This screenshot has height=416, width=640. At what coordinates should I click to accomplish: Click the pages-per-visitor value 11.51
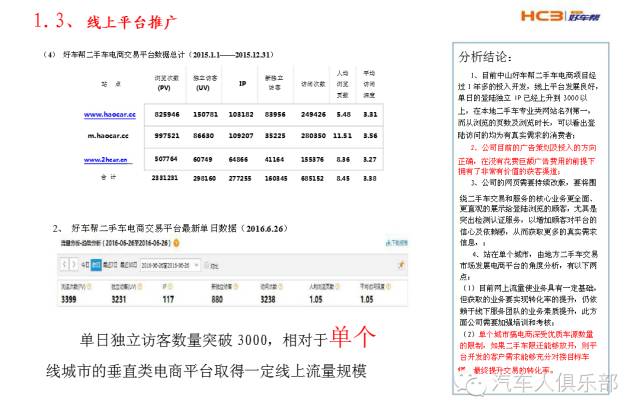click(x=342, y=136)
